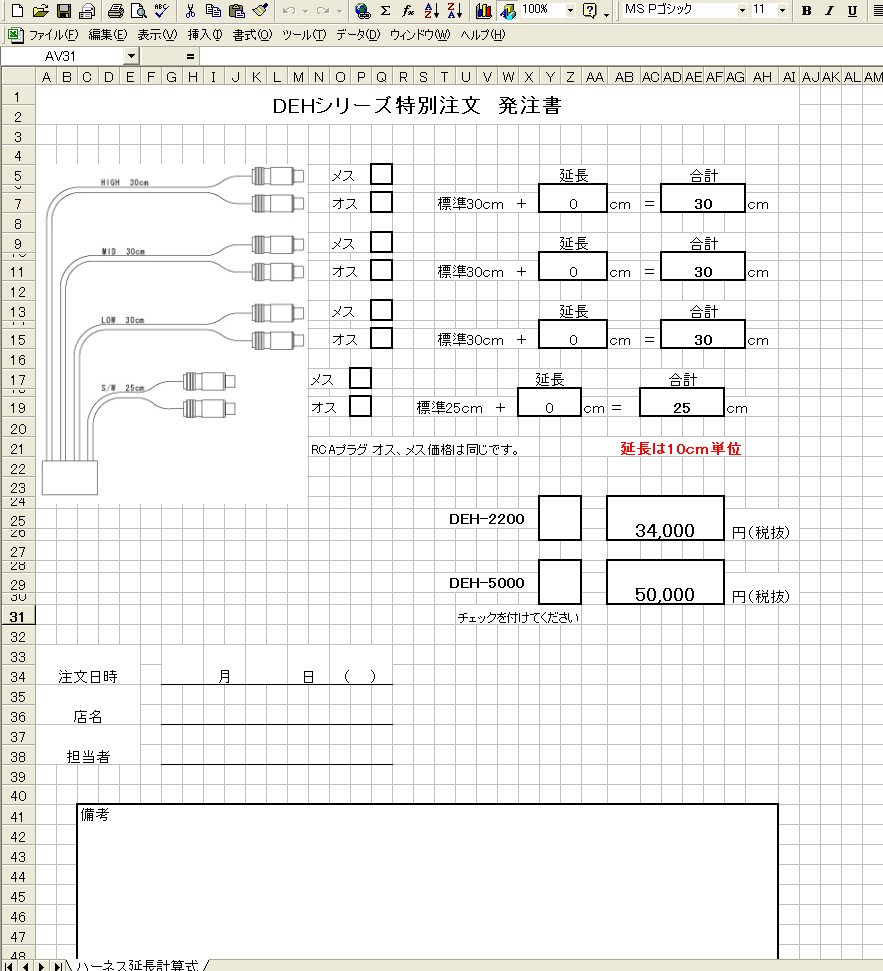
Task: Apply Bold formatting
Action: coord(806,10)
